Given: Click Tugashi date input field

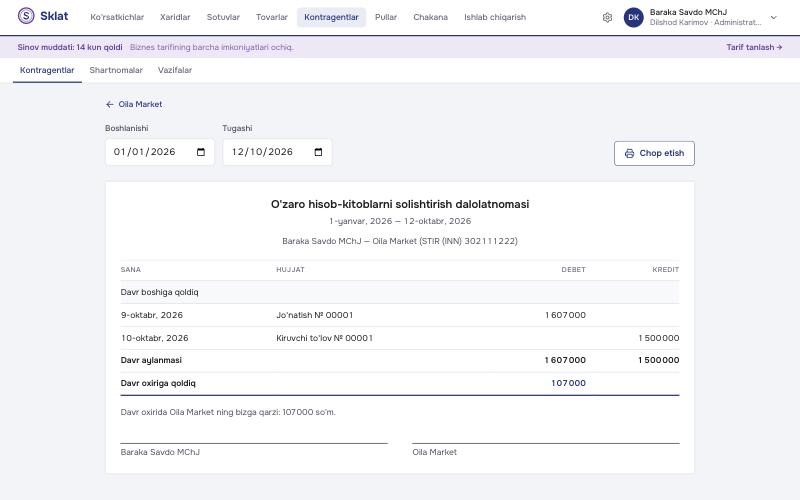Looking at the screenshot, I should tap(277, 152).
